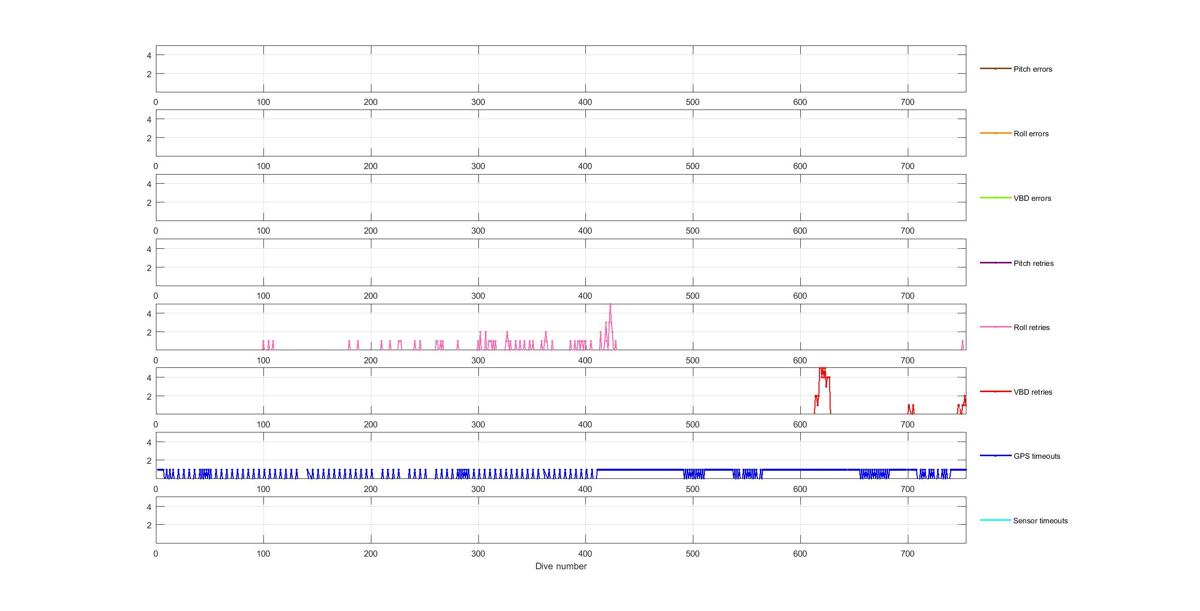Click the "GPS timeouts" legend label
Image resolution: width=1200 pixels, height=611 pixels.
click(x=1036, y=456)
